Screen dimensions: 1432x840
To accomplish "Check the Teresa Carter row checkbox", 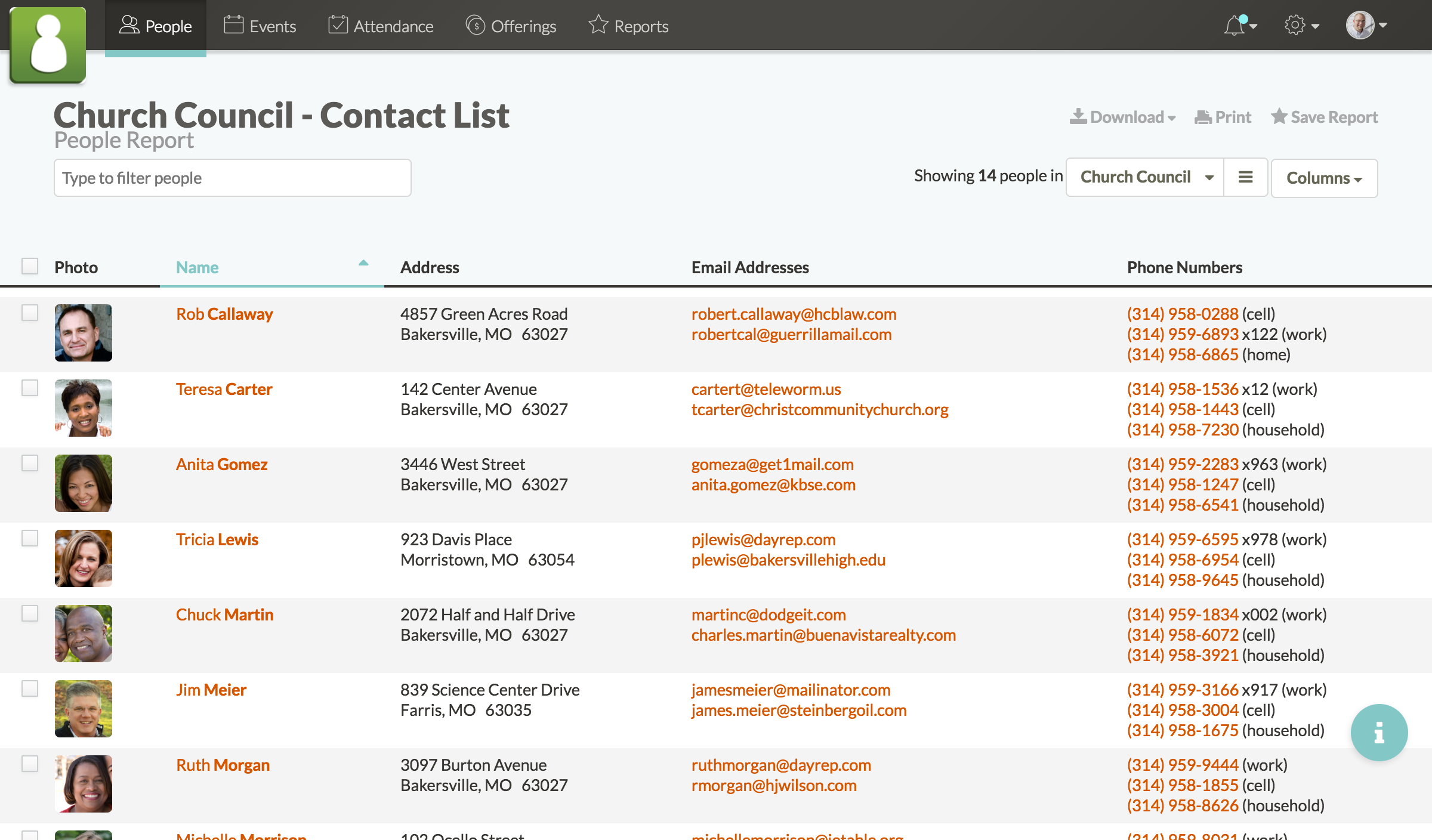I will click(x=30, y=388).
